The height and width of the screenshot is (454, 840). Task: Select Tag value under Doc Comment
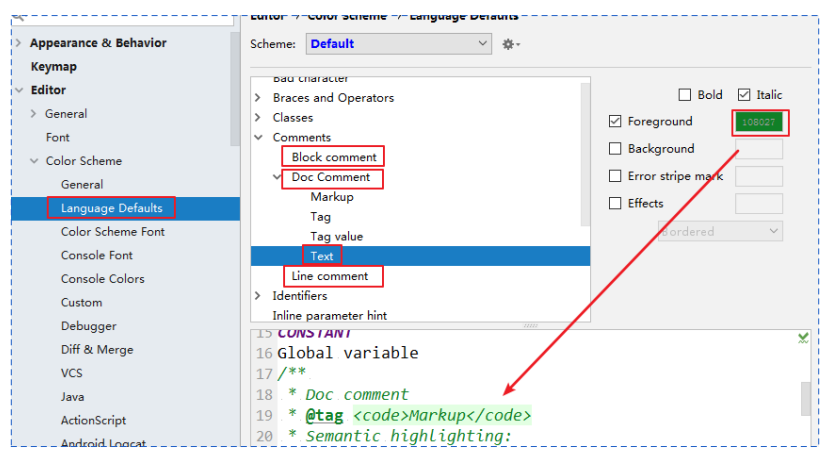[336, 236]
